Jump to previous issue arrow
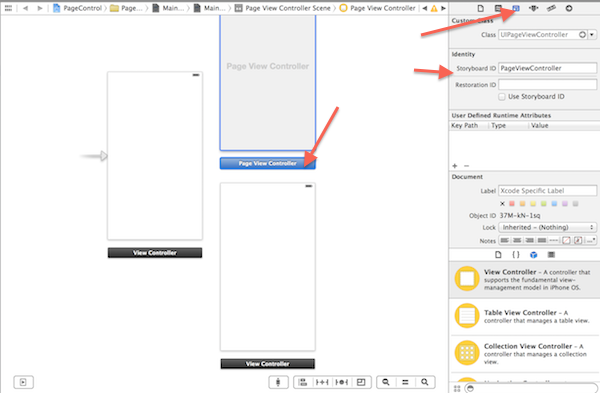Screen dimensions: 600x393 pos(425,8)
